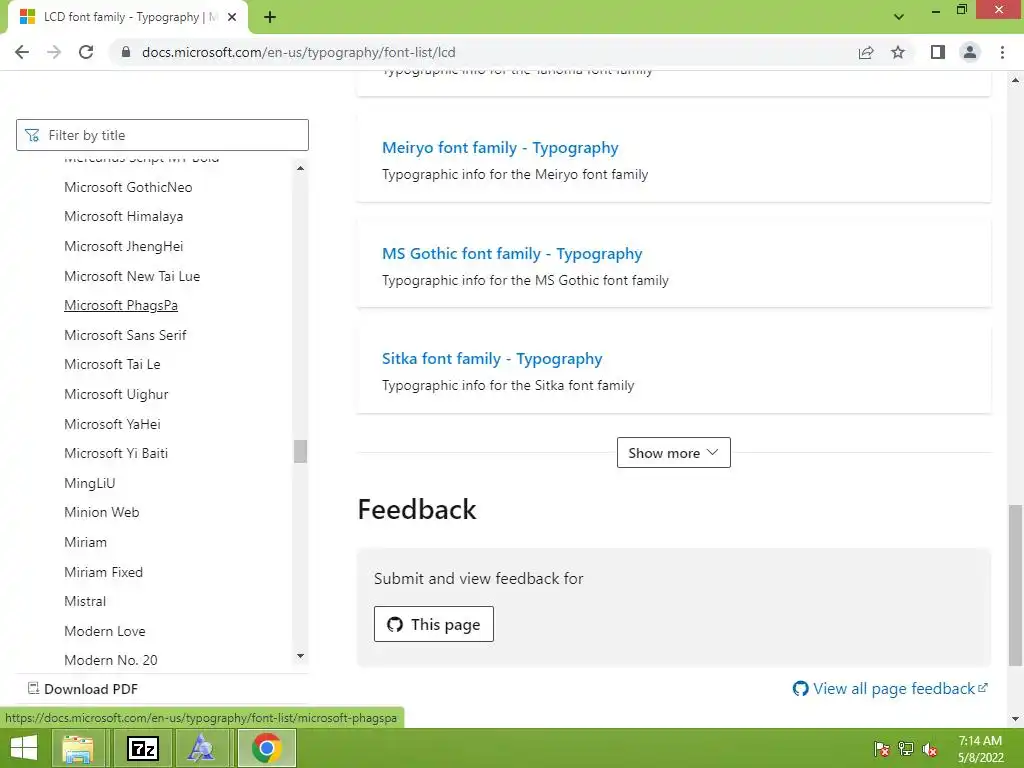Click This page feedback button

434,624
